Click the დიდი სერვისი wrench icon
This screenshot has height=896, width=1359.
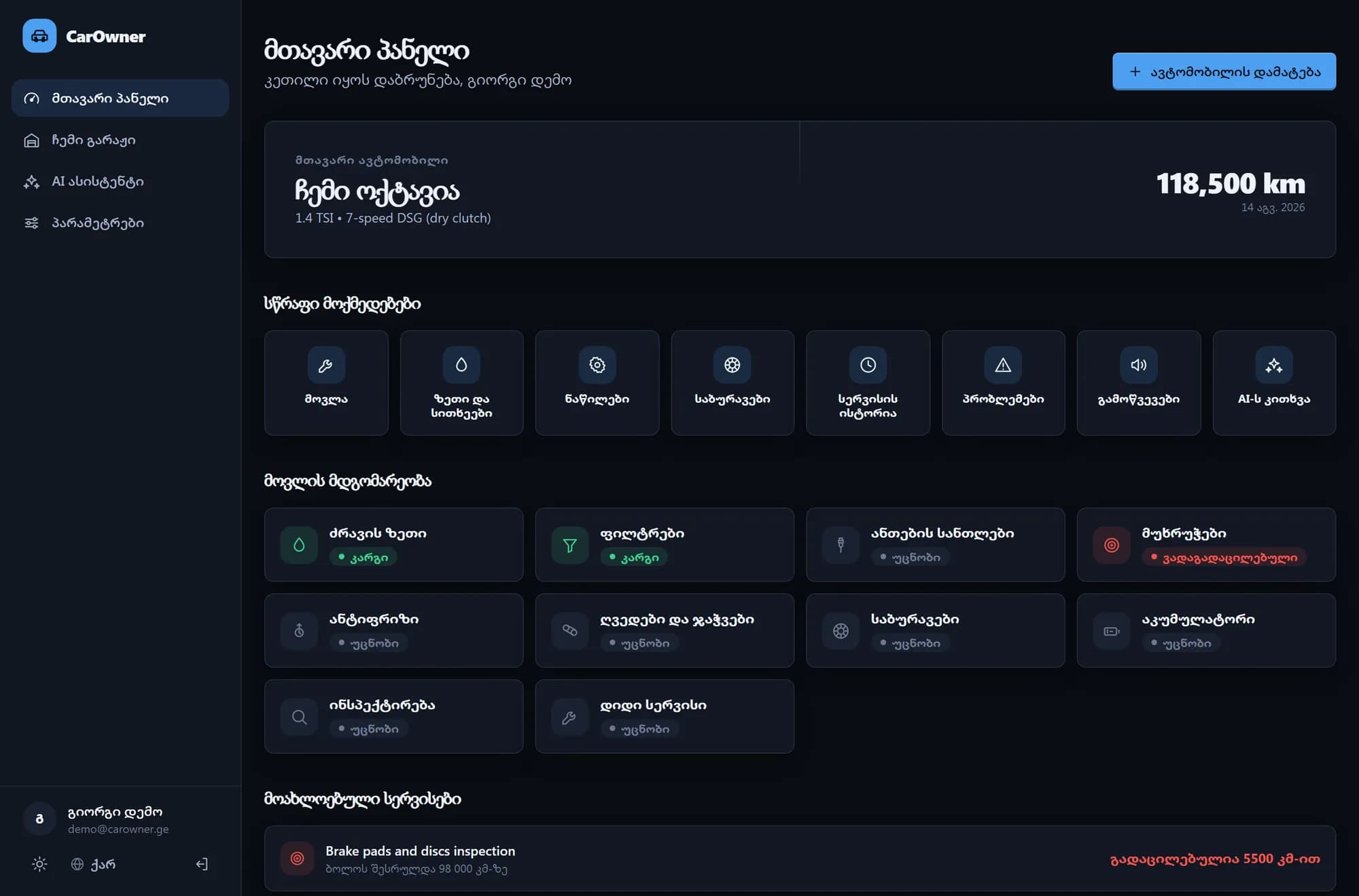[570, 717]
